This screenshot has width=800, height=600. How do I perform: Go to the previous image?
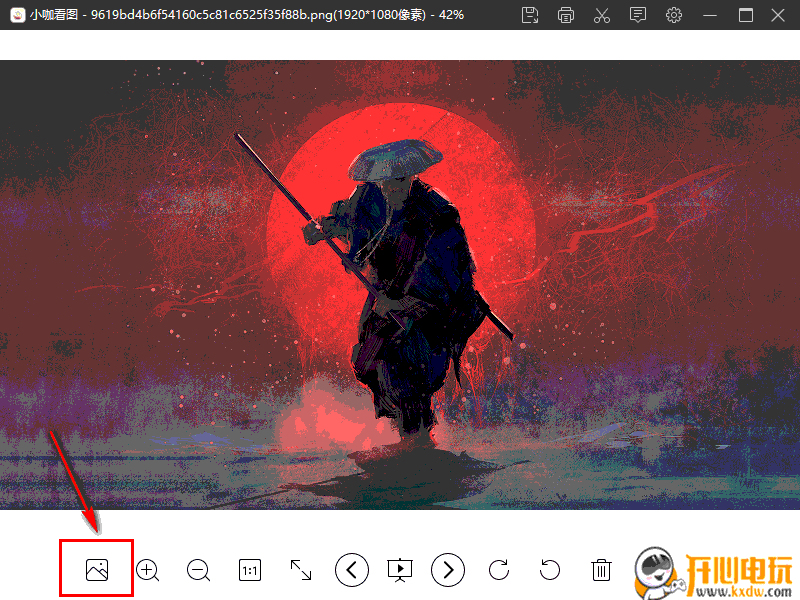[x=351, y=570]
